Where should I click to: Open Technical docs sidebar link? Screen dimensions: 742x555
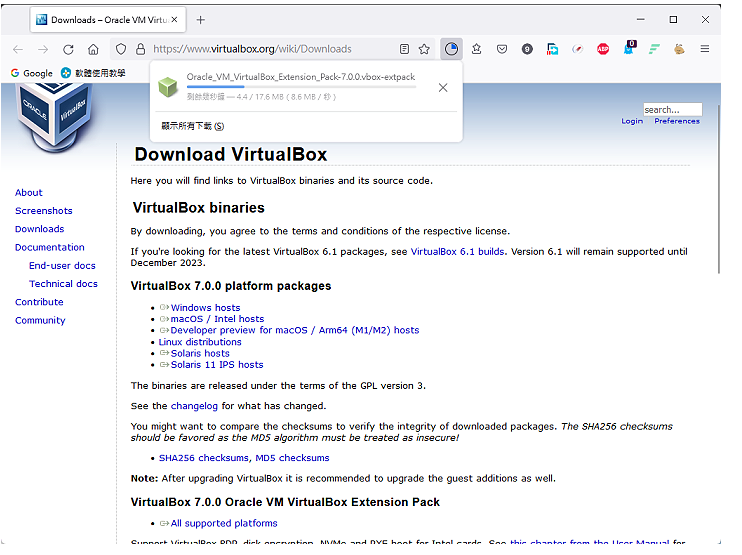point(63,284)
